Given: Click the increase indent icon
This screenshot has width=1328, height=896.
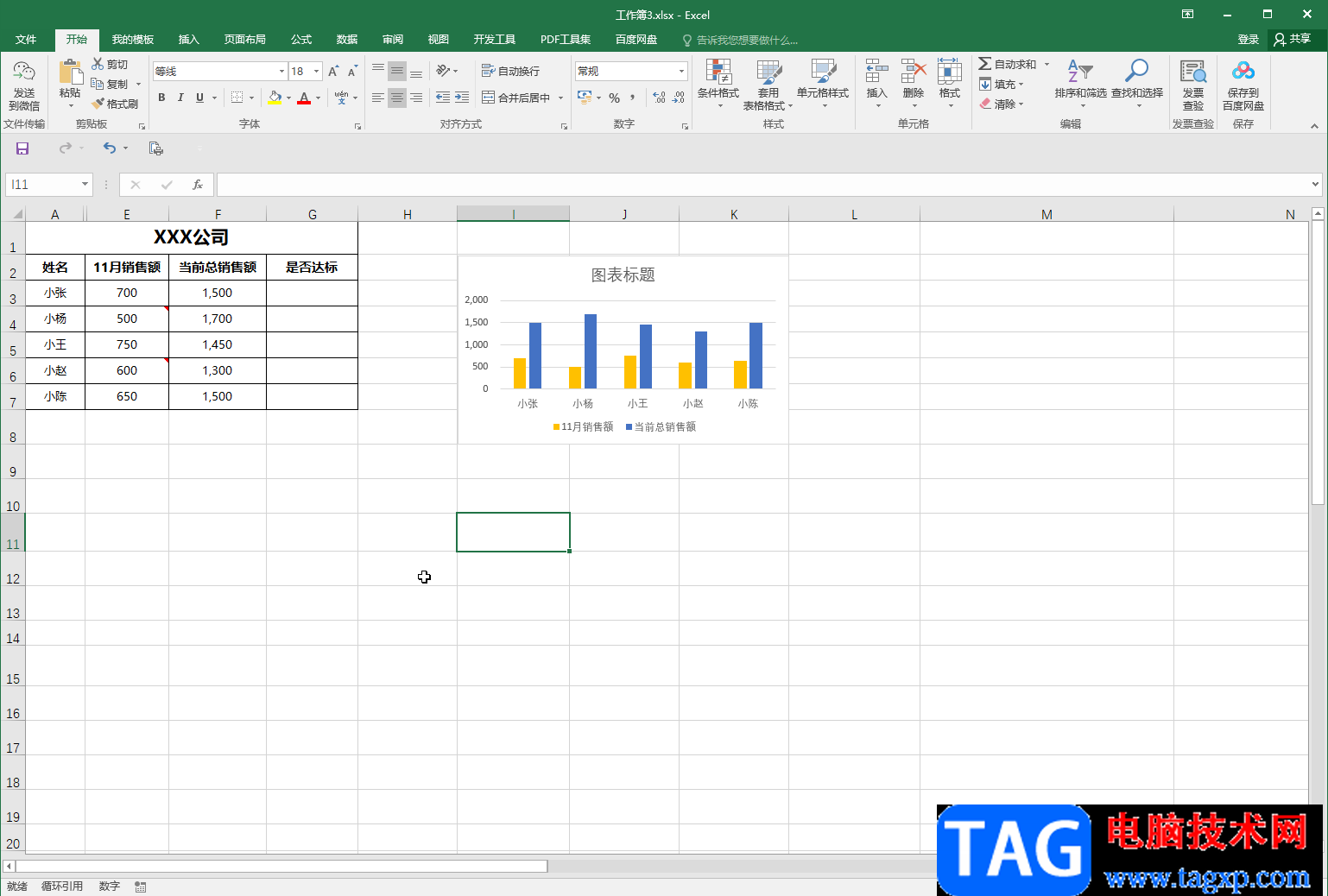Looking at the screenshot, I should (x=462, y=98).
